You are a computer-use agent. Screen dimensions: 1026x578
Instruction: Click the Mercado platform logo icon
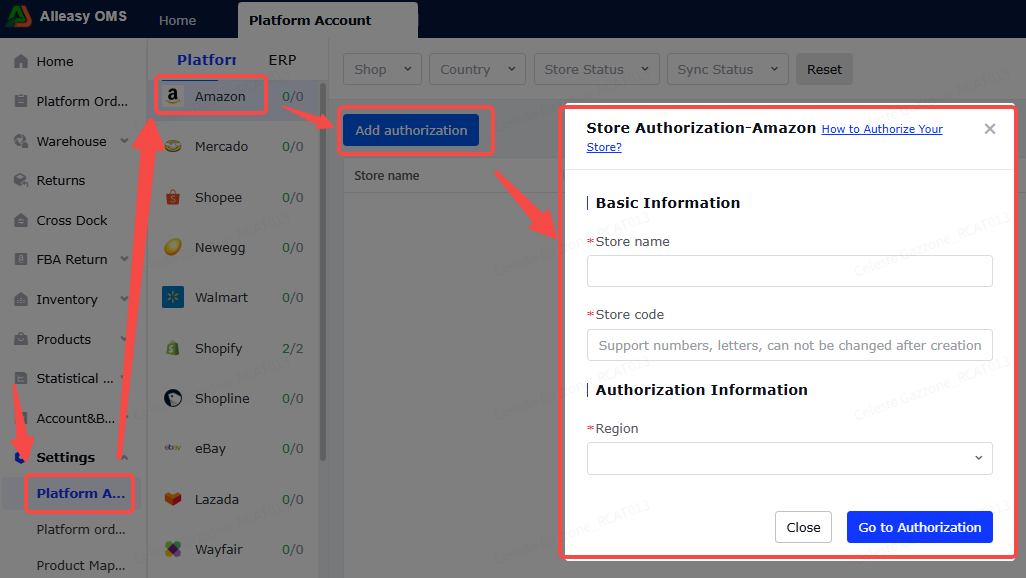click(x=173, y=146)
